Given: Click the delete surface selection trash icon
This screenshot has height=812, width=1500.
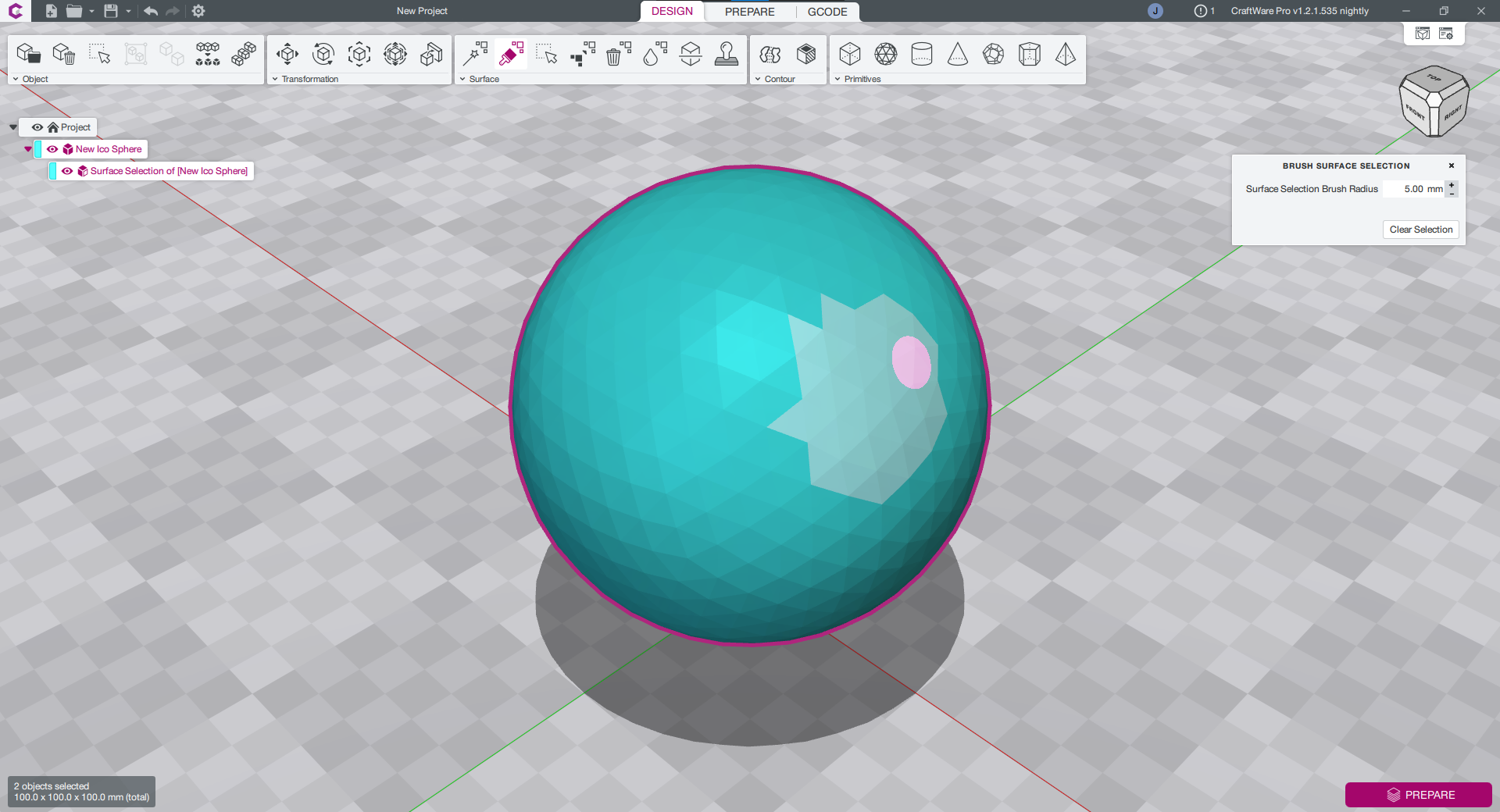Looking at the screenshot, I should coord(618,55).
